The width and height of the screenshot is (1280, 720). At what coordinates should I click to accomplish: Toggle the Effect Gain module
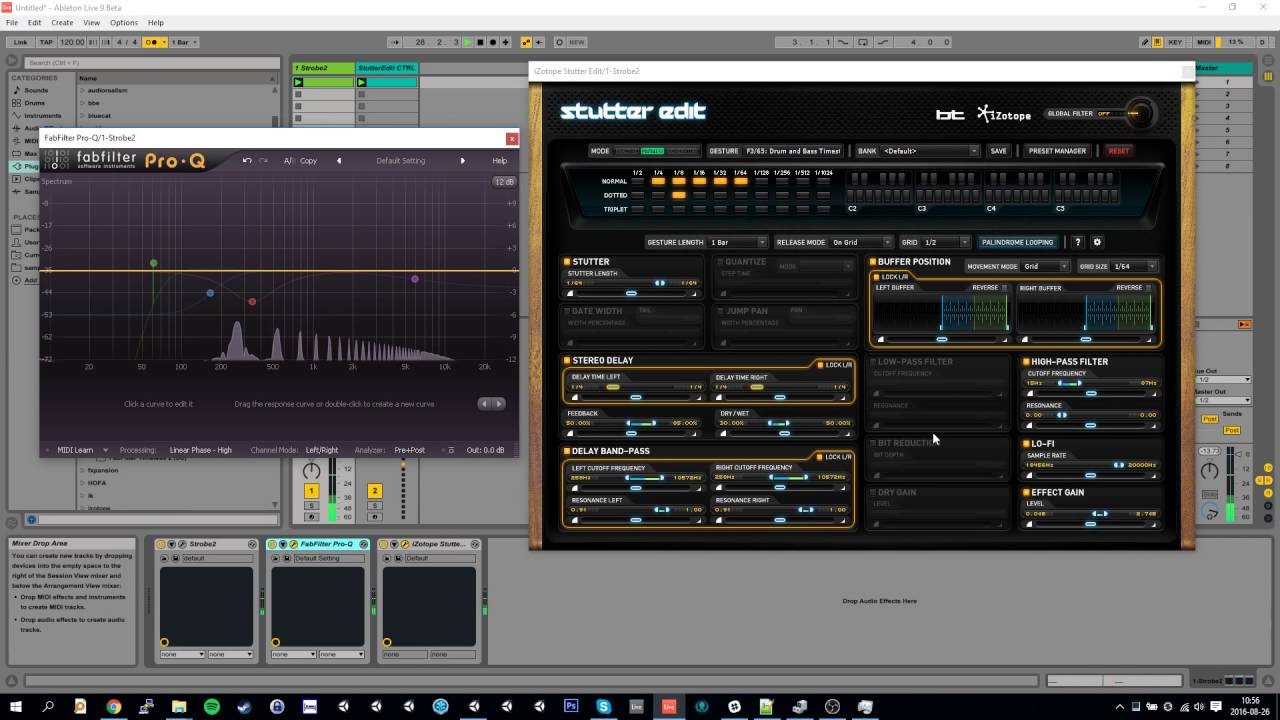(x=1026, y=492)
